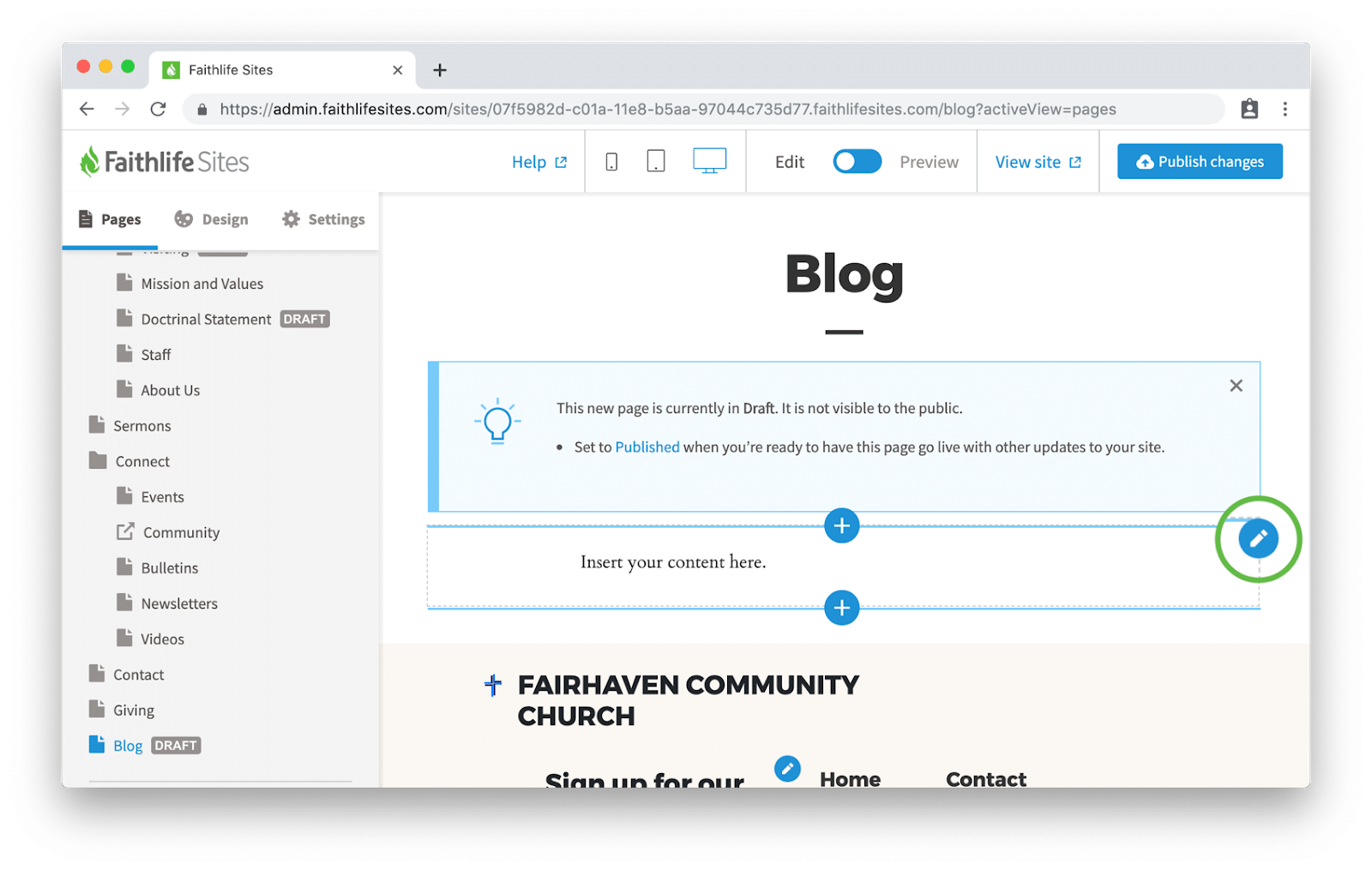Click the 'Insert your content here' text
The height and width of the screenshot is (870, 1372).
click(673, 562)
